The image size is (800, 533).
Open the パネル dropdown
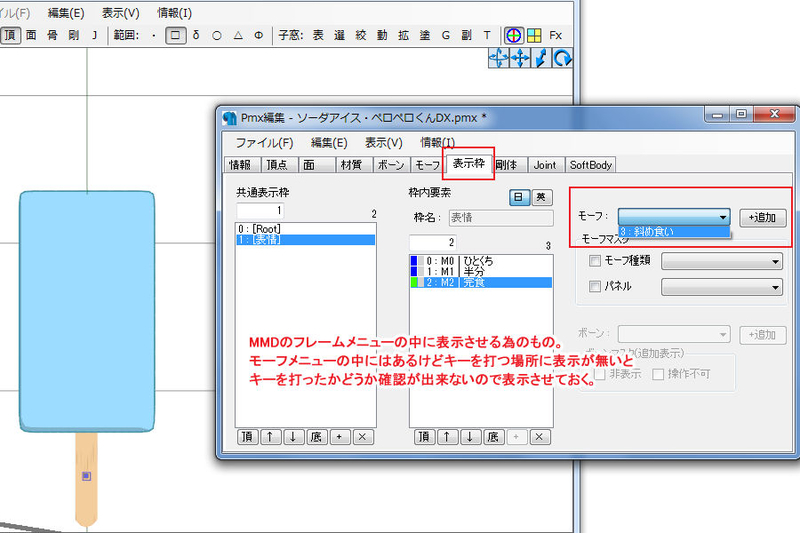click(x=722, y=287)
